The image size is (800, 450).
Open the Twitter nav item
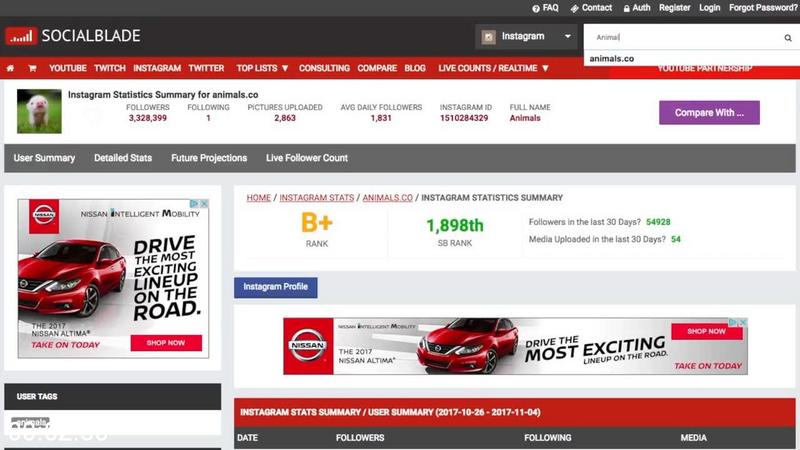tap(206, 68)
